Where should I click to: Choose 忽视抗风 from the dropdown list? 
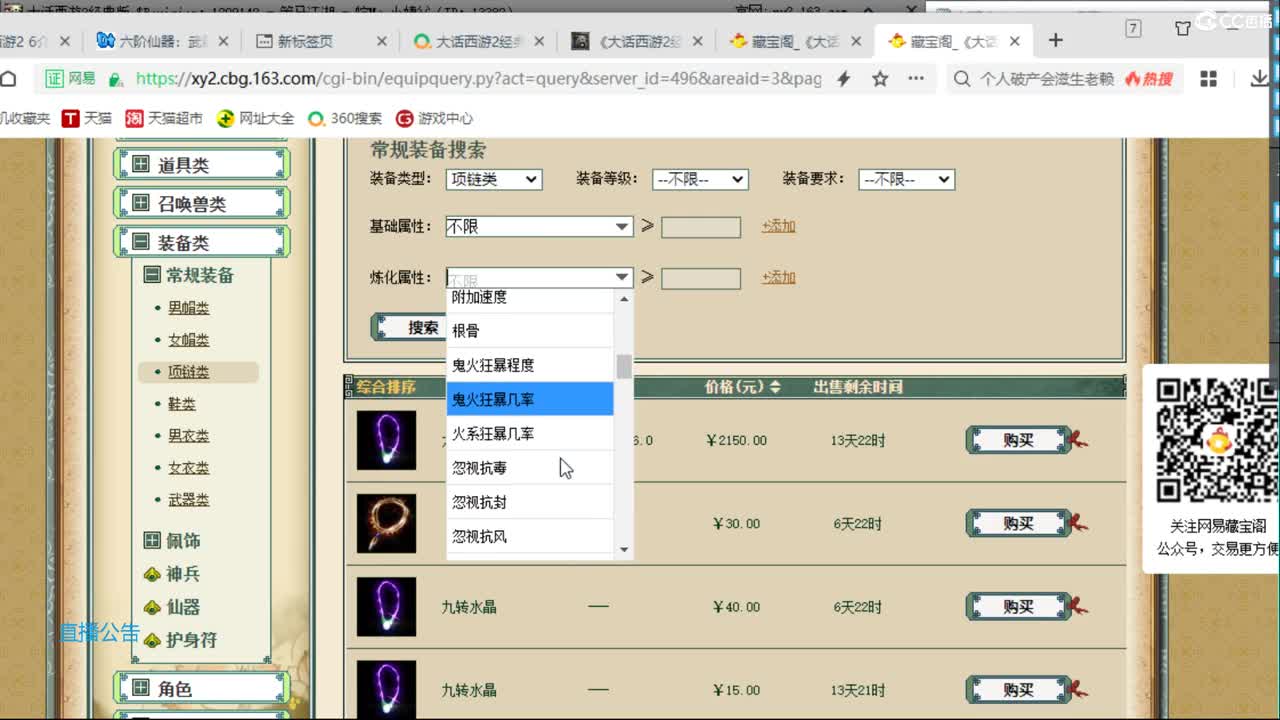529,536
